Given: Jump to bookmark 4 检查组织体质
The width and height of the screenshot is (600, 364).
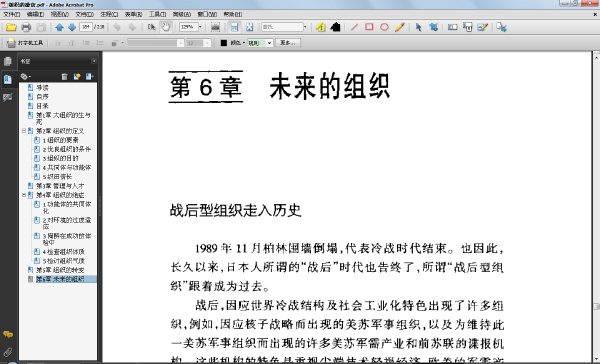Looking at the screenshot, I should point(64,252).
